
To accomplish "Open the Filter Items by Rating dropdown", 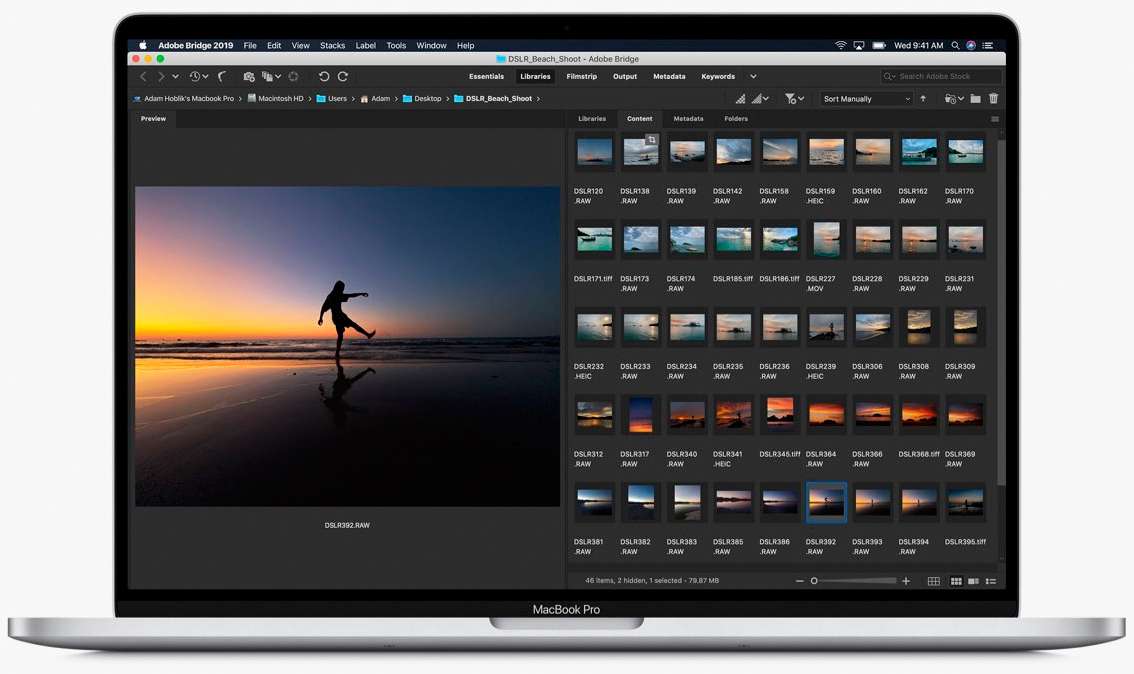I will tap(795, 98).
